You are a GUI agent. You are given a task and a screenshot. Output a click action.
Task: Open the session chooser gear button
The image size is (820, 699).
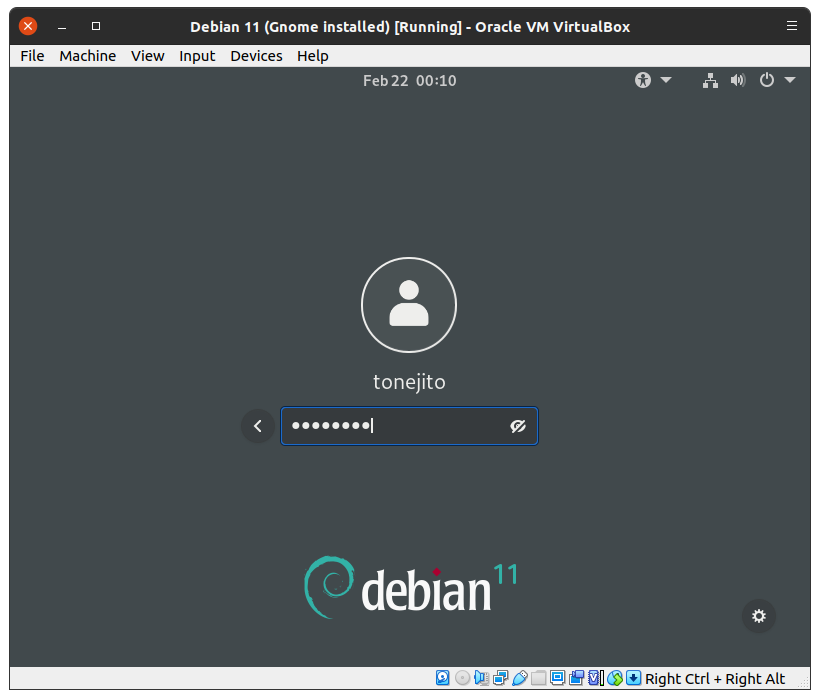pyautogui.click(x=759, y=616)
